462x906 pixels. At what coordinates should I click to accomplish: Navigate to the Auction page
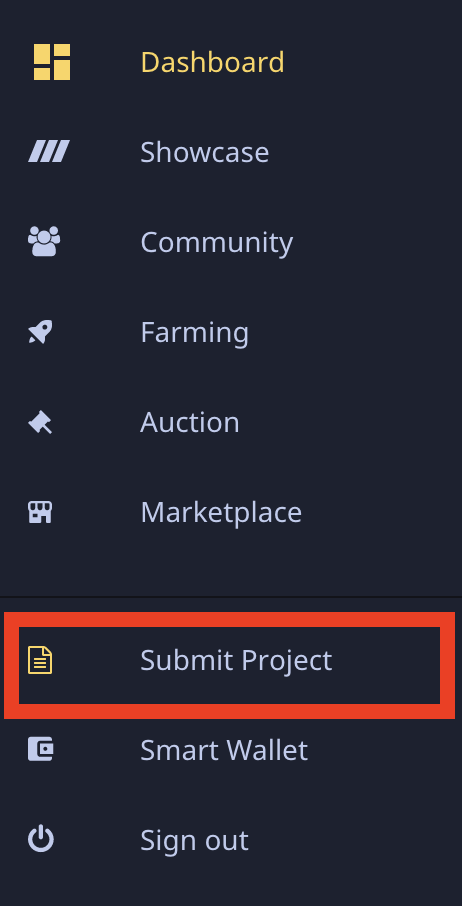tap(190, 422)
